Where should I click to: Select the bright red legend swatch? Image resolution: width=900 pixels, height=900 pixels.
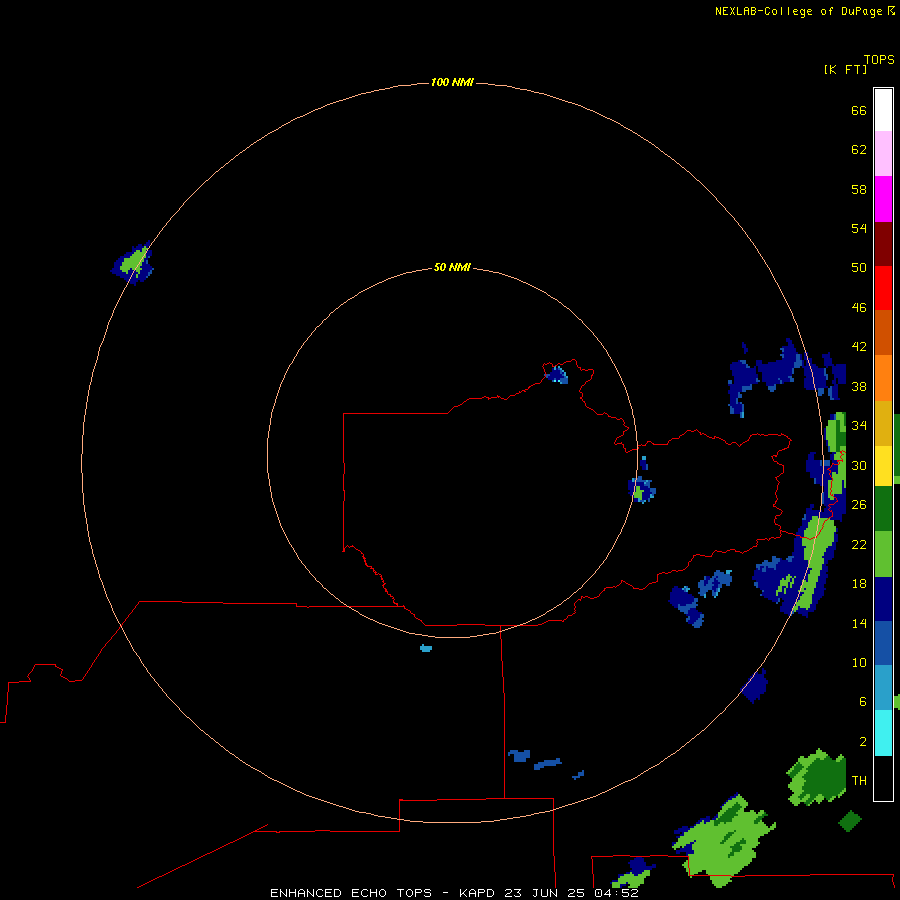(x=883, y=288)
